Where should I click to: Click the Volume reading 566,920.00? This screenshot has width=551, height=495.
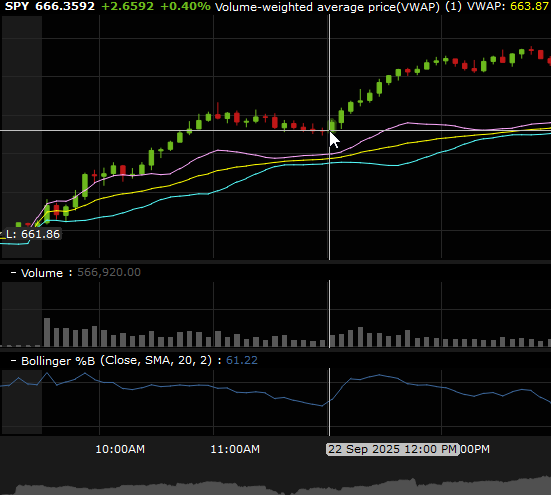[109, 272]
